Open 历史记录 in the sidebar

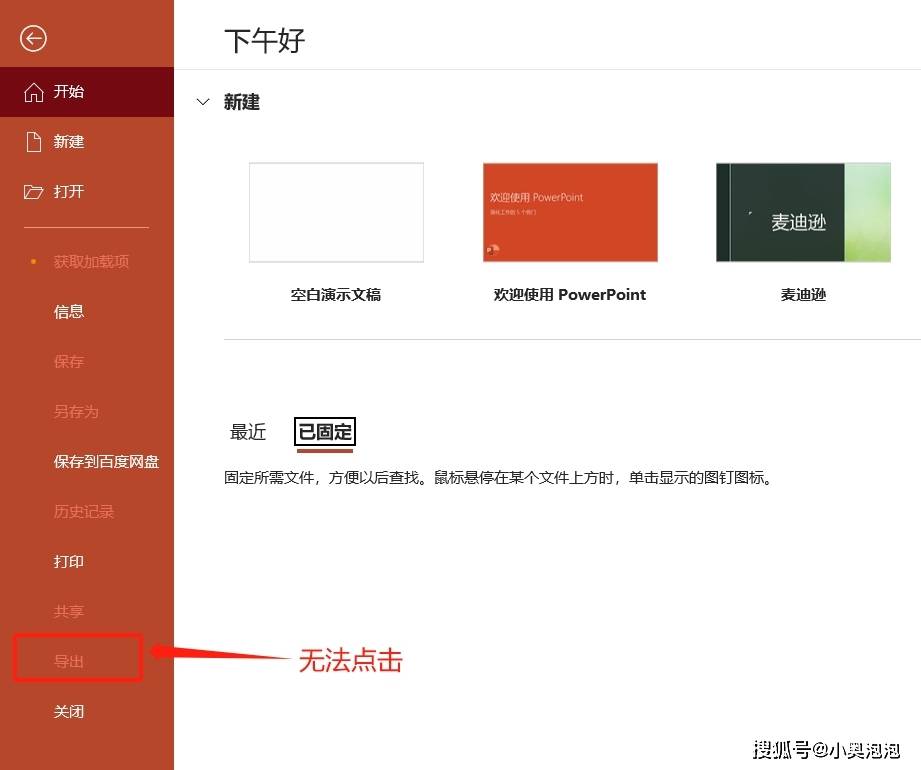click(x=87, y=511)
